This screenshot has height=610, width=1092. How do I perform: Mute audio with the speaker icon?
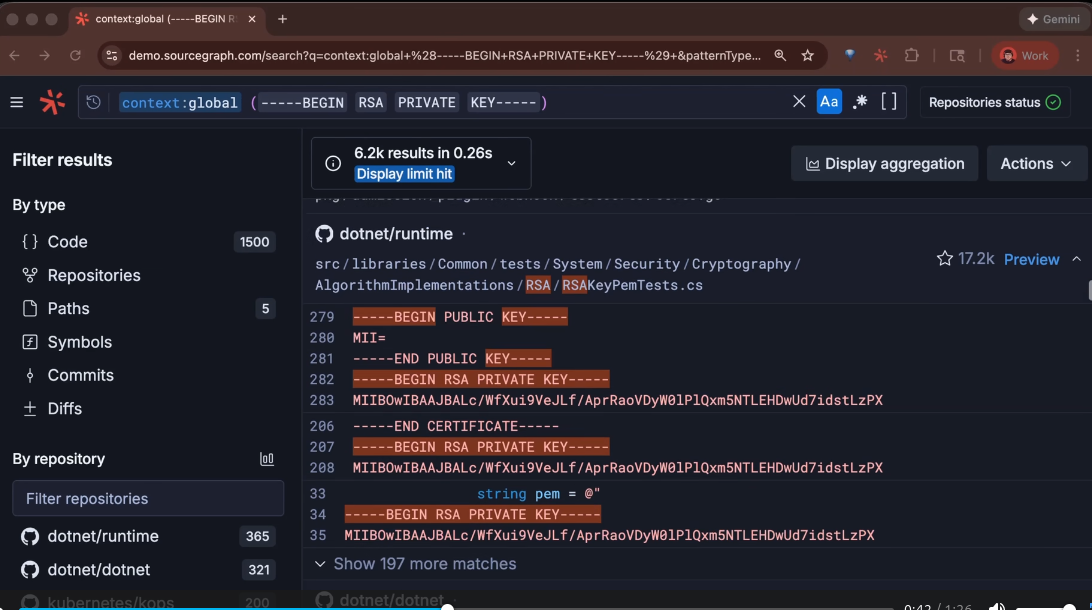[x=997, y=604]
